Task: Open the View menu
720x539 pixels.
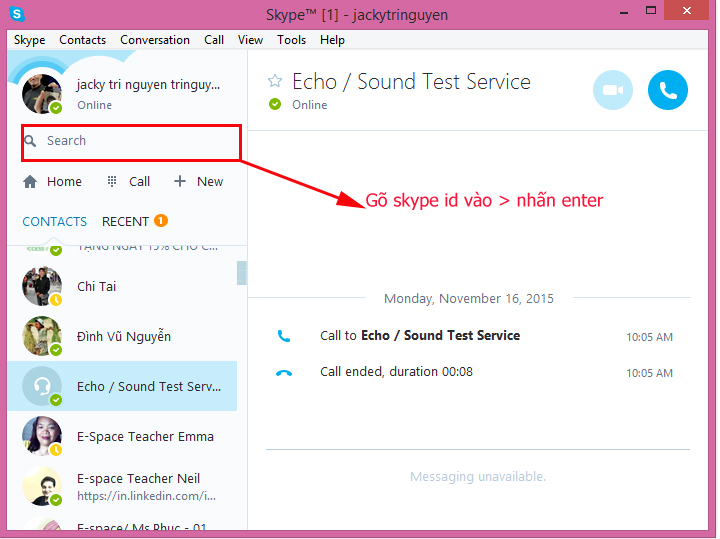Action: [250, 40]
